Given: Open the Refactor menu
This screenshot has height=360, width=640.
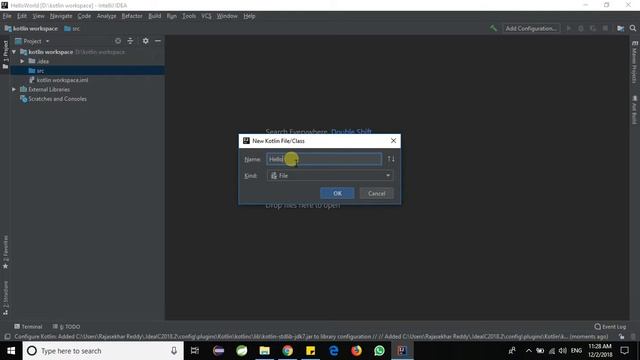Looking at the screenshot, I should [132, 16].
